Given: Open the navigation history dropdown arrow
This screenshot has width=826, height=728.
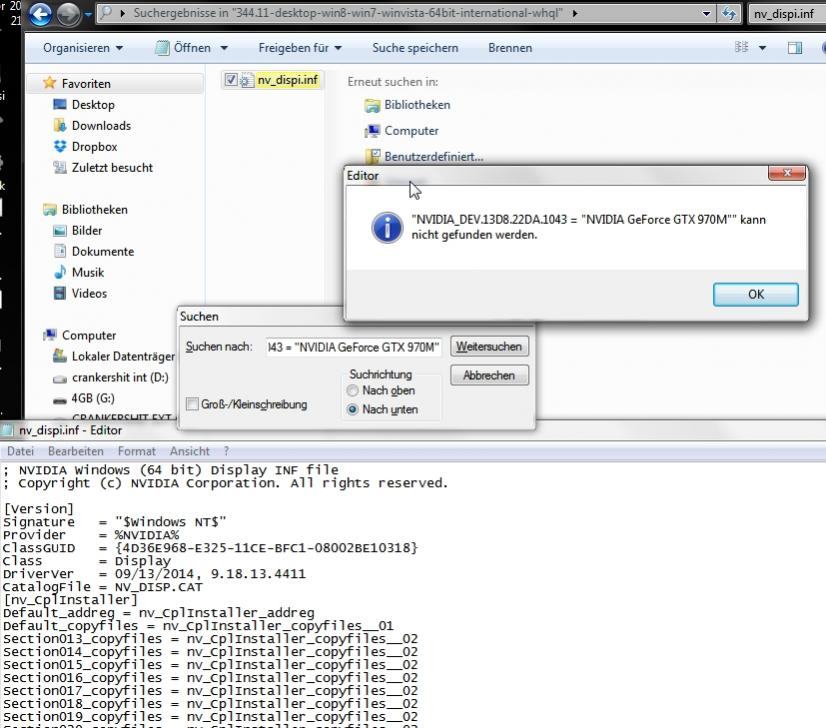Looking at the screenshot, I should (87, 14).
